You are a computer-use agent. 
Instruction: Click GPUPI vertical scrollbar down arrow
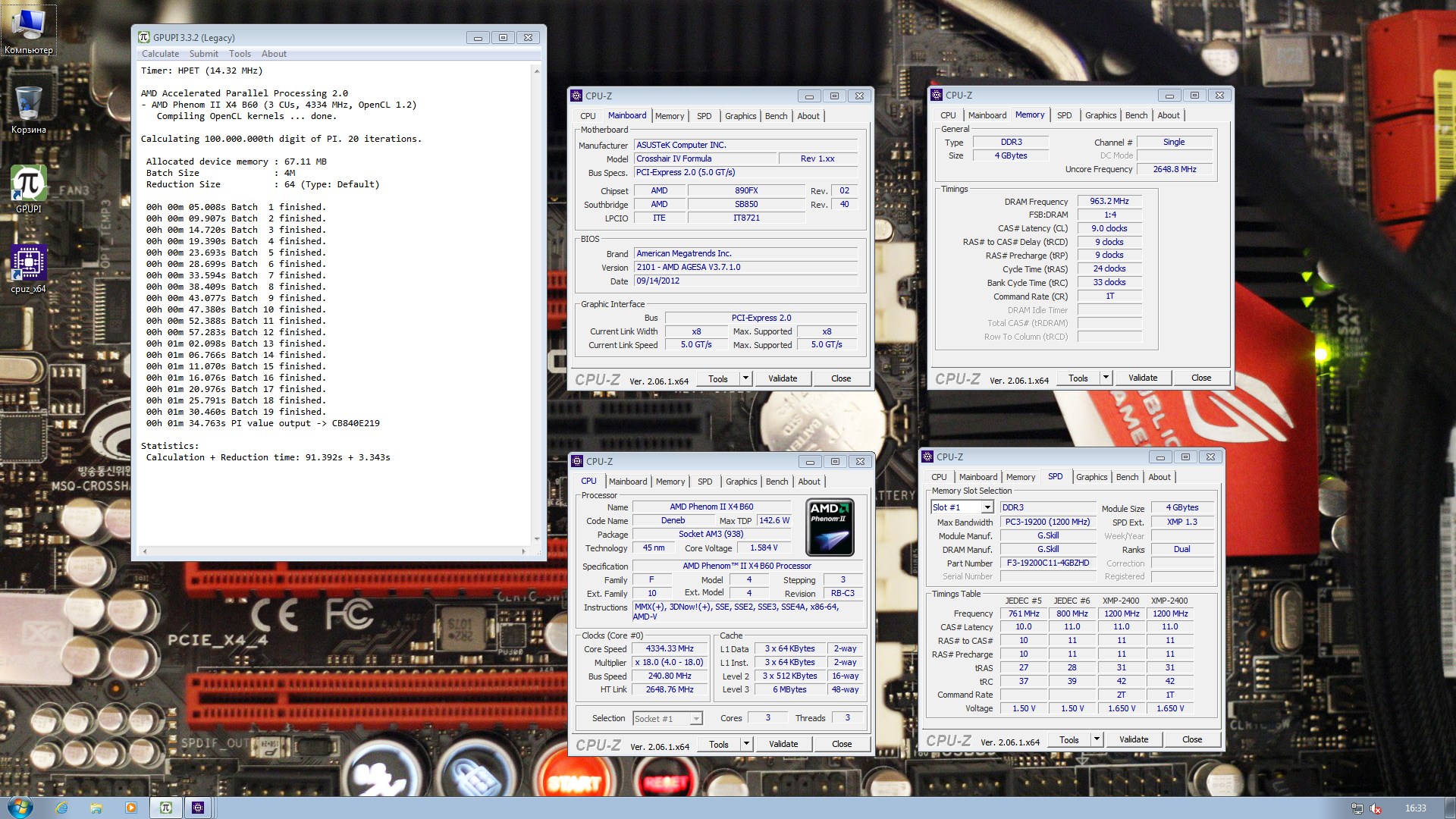537,539
